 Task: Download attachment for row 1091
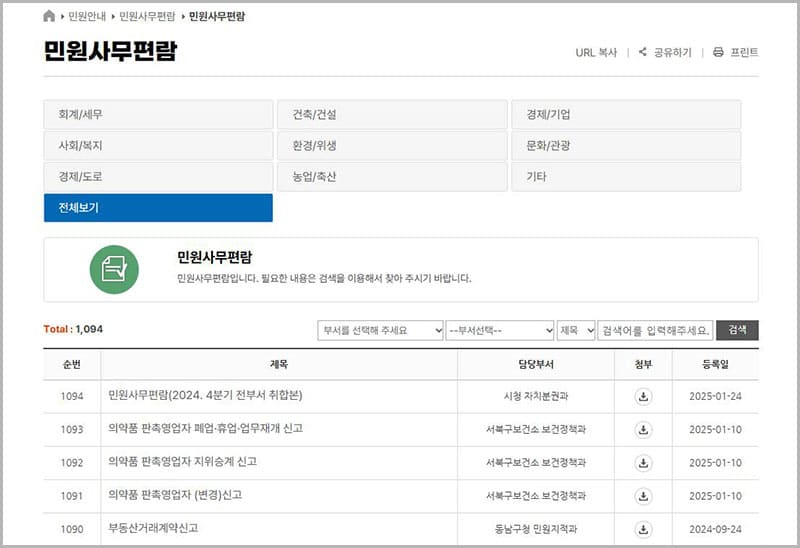coord(643,495)
